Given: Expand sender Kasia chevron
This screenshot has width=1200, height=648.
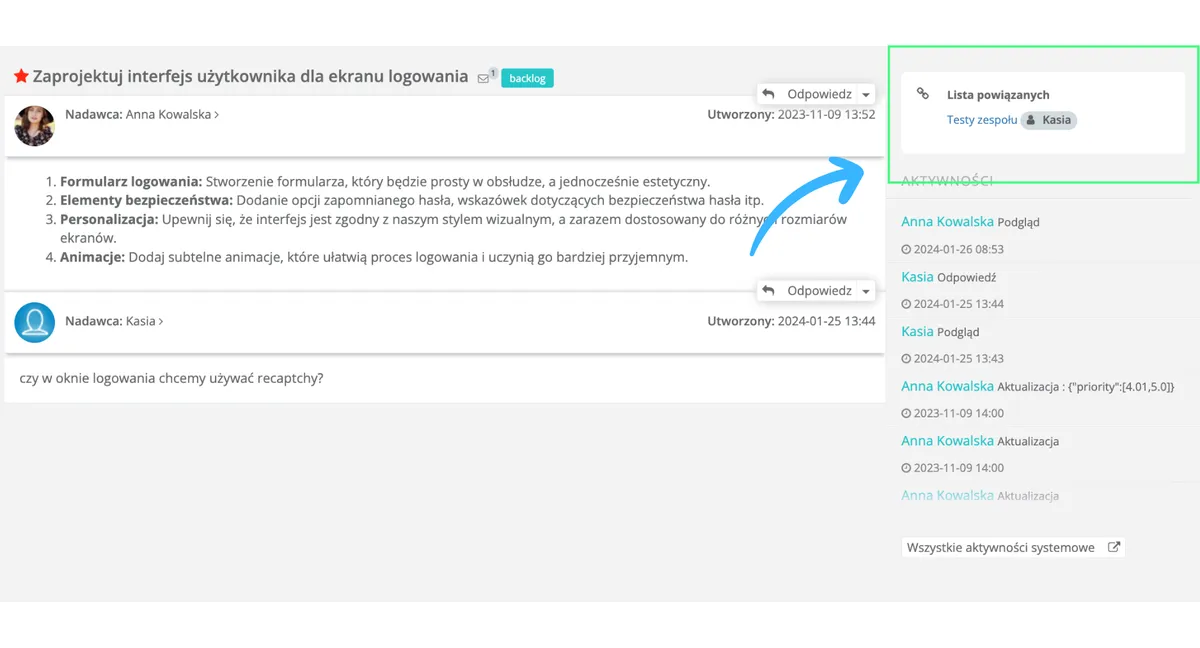Looking at the screenshot, I should coord(161,322).
